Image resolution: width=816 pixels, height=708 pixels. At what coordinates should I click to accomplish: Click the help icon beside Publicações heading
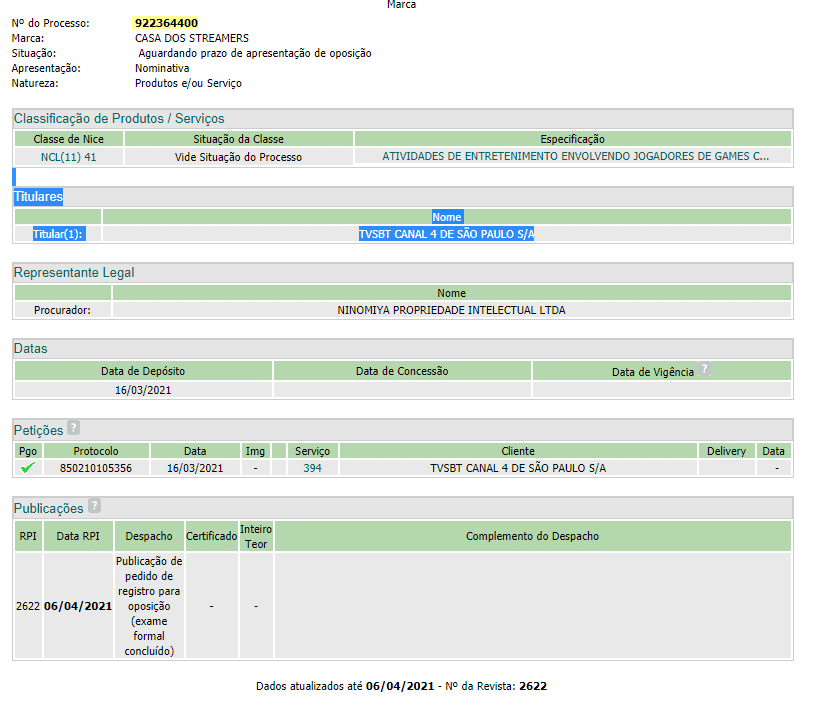coord(94,507)
